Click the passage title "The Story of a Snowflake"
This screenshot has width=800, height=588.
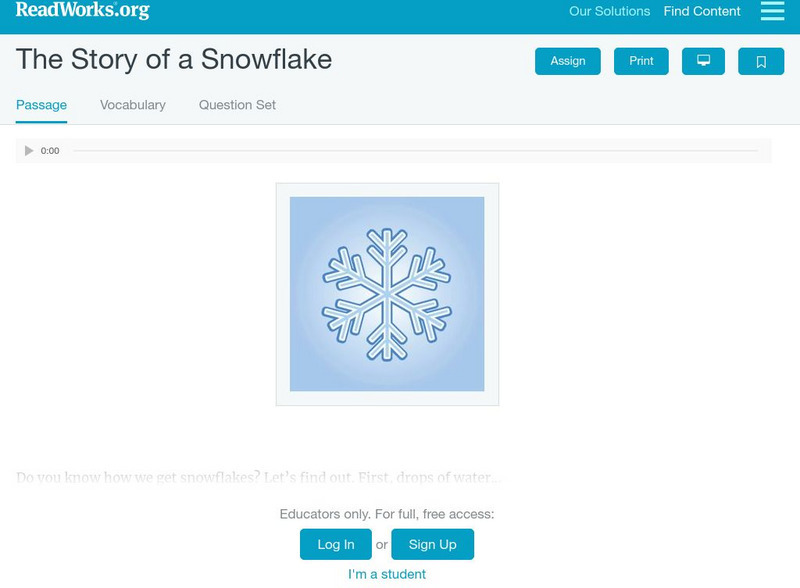174,59
